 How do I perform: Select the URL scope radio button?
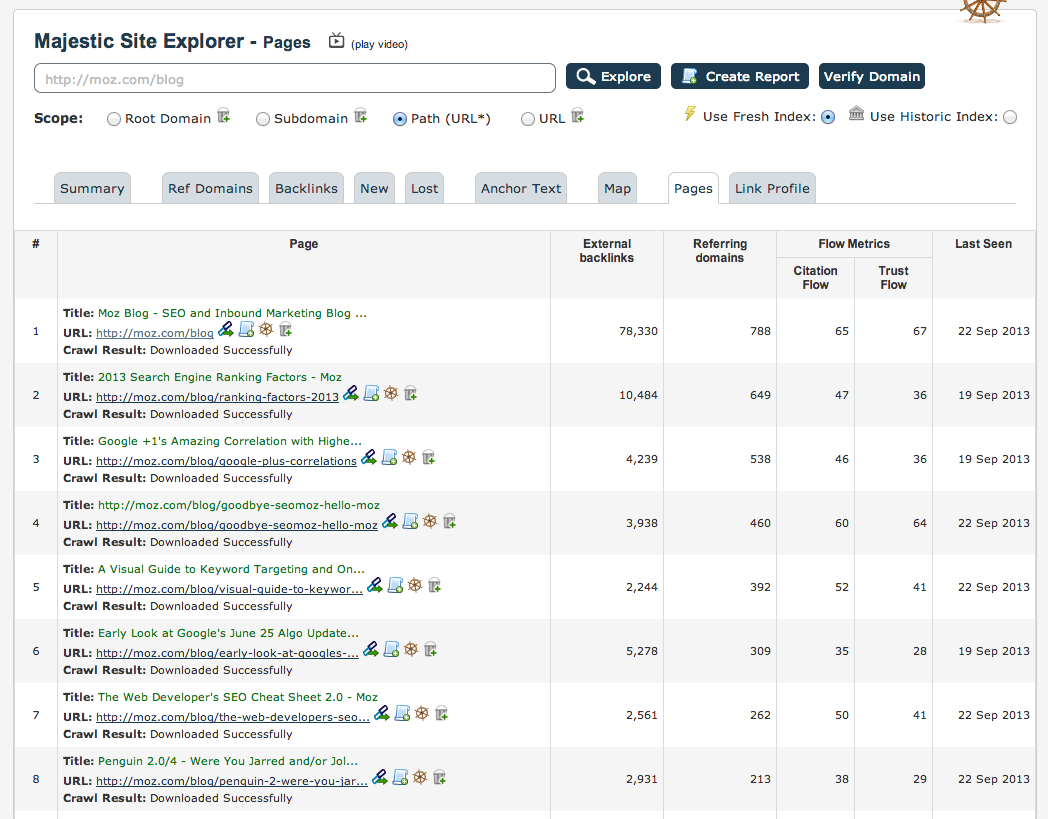pyautogui.click(x=528, y=119)
